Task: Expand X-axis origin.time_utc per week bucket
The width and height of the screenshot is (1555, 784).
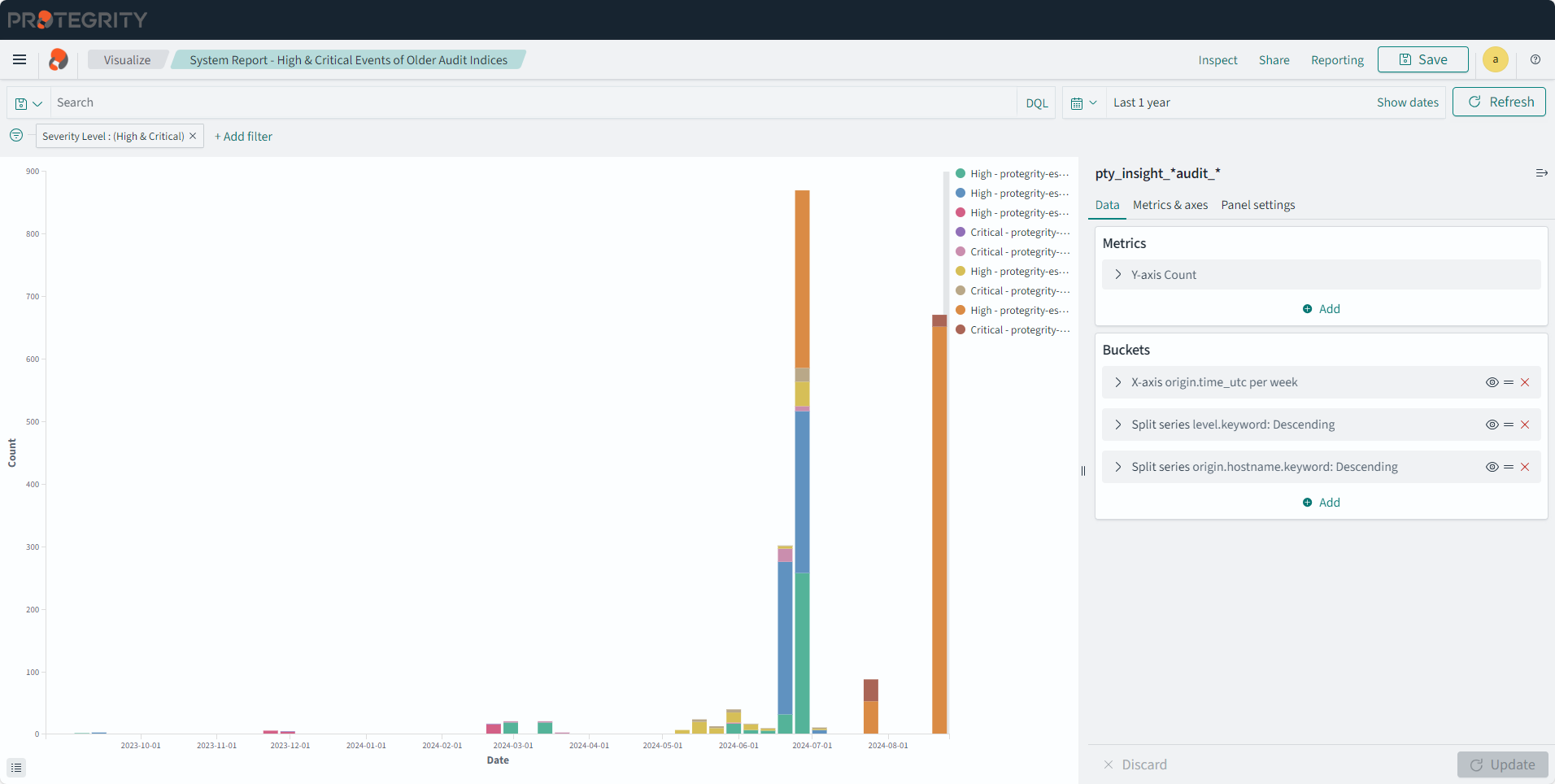Action: point(1118,382)
